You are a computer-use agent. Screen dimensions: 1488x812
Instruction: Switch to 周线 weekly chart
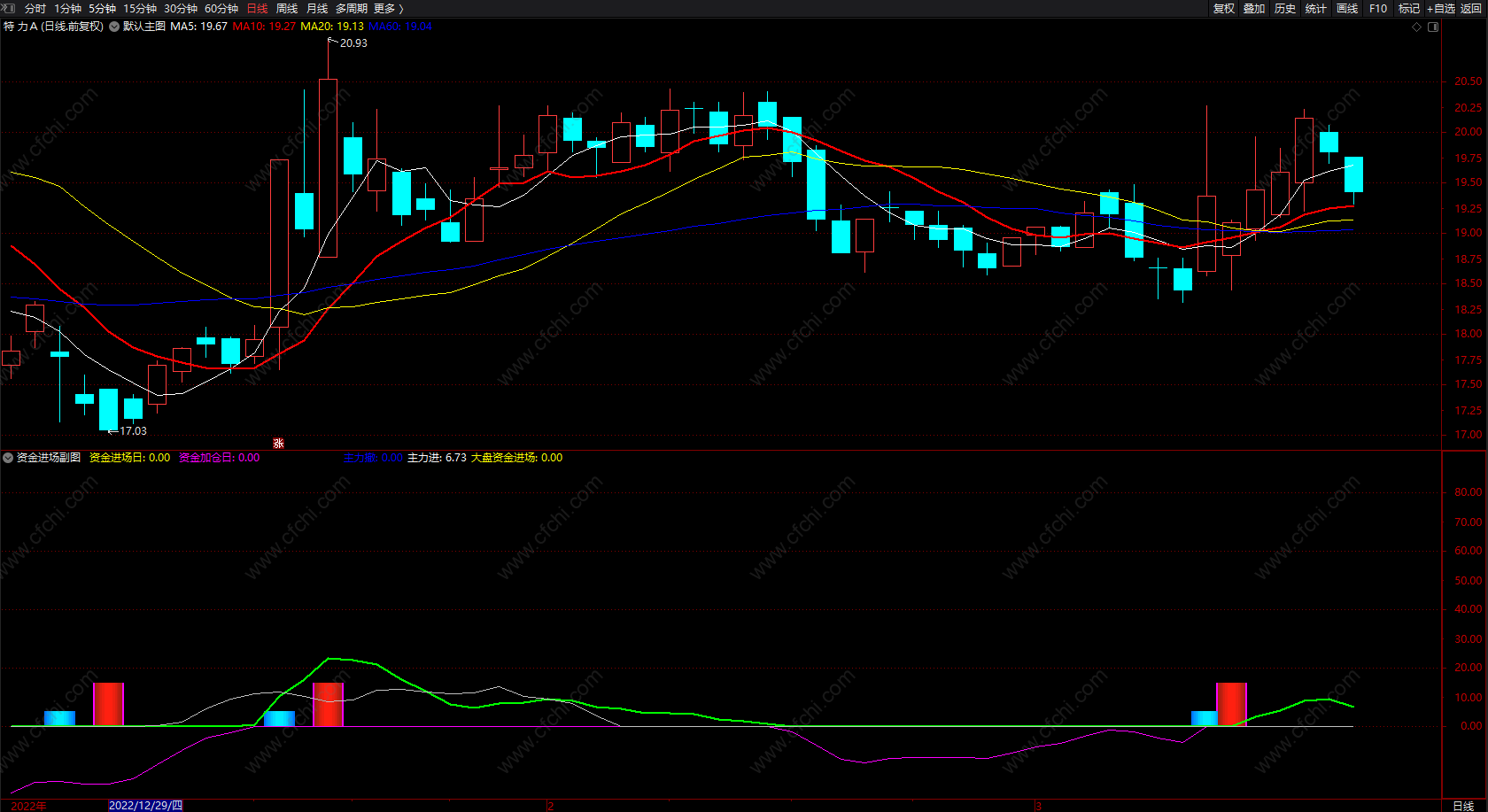point(287,9)
